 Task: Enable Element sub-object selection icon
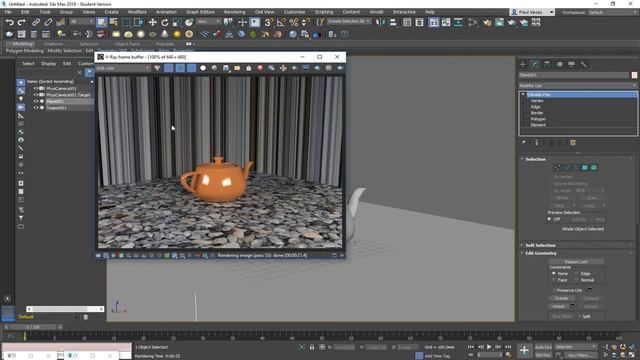594,168
